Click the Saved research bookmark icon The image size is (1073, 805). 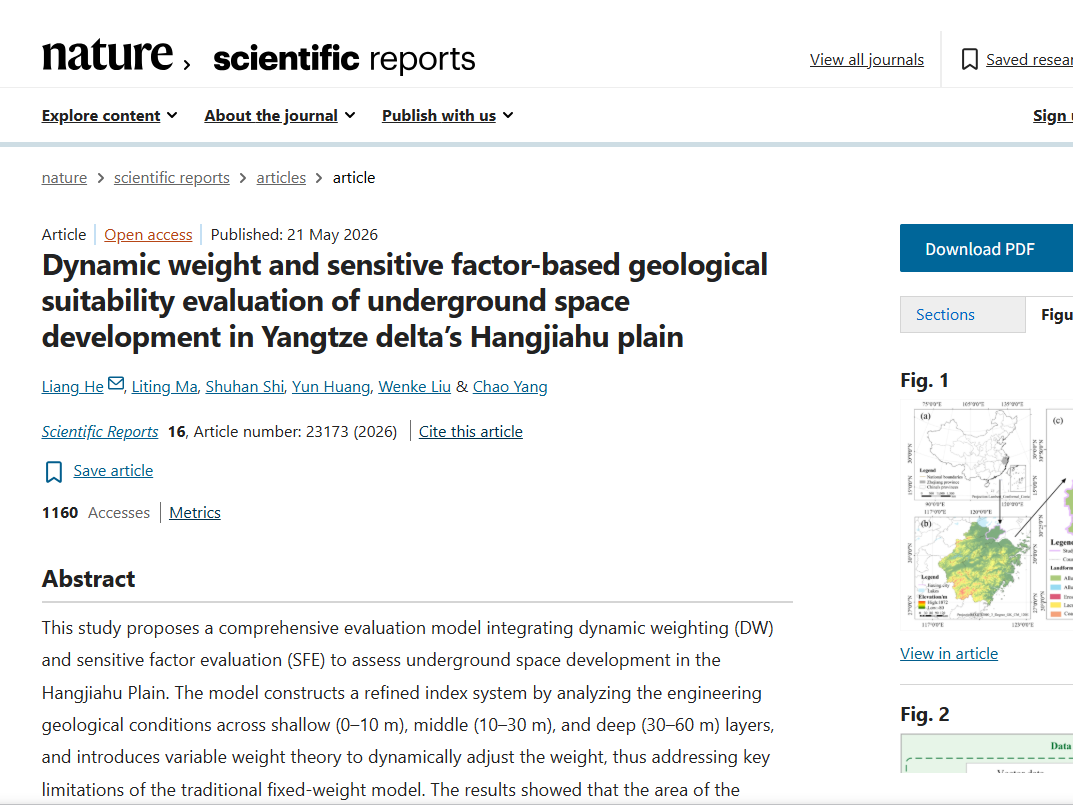[x=969, y=60]
